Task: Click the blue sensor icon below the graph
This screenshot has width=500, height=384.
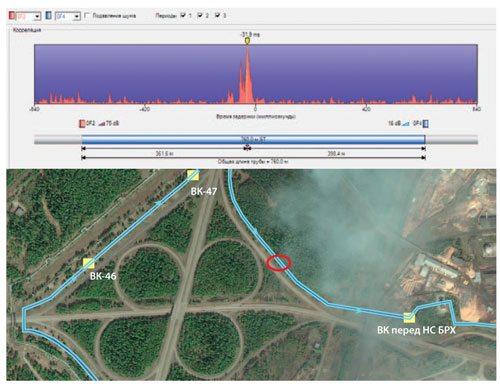Action: point(425,124)
